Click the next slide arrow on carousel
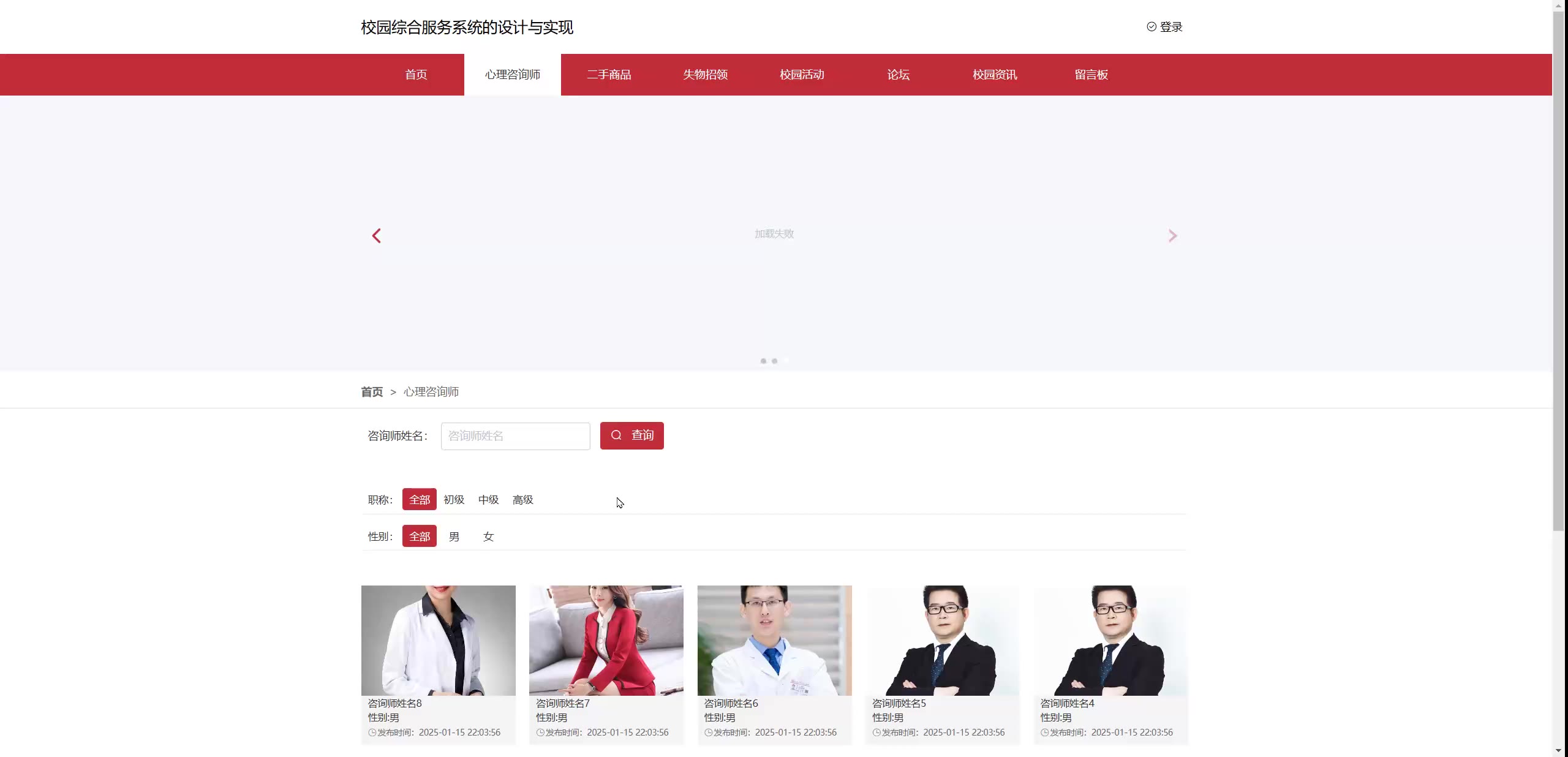Screen dimensions: 1568x757 (x=1172, y=236)
